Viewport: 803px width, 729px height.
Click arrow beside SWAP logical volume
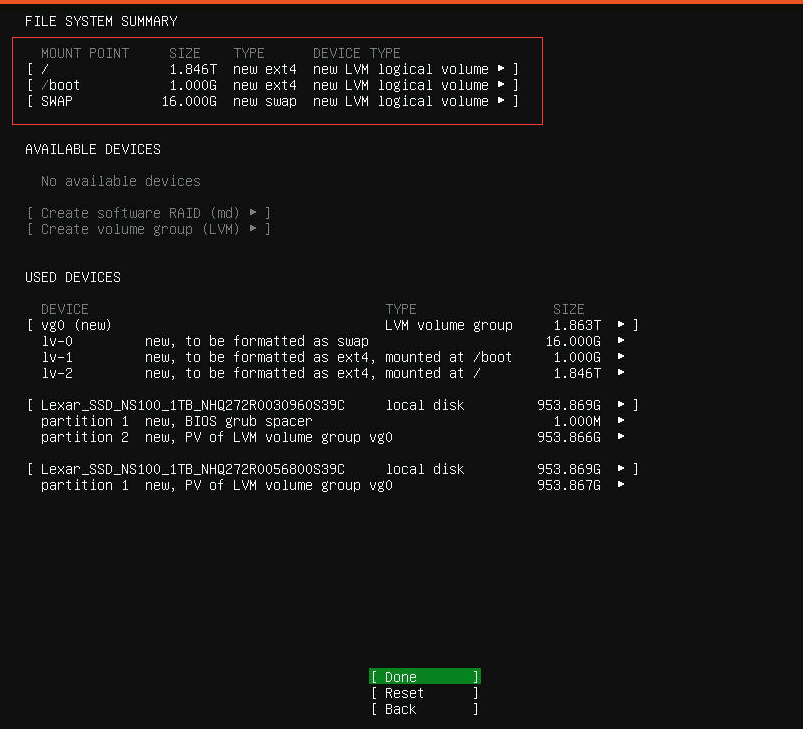pos(501,101)
